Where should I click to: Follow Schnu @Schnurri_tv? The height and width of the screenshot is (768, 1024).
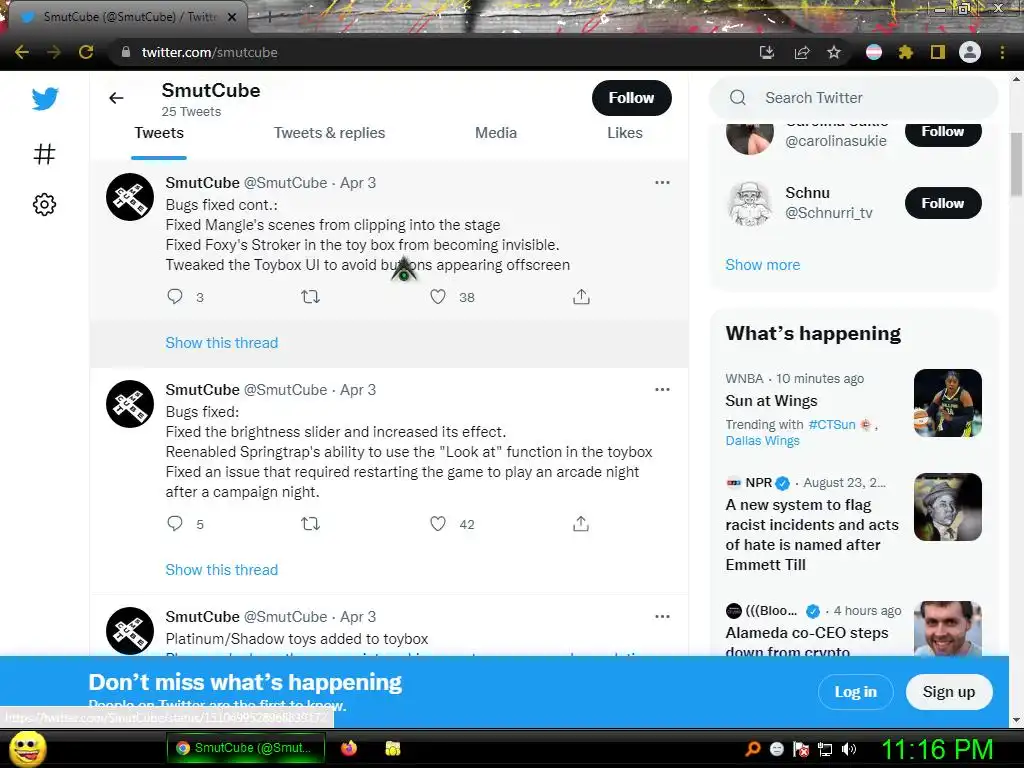click(943, 203)
